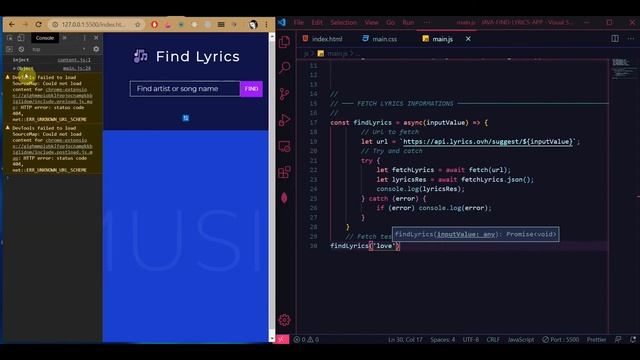Open Extensions view in activity bar
This screenshot has height=360, width=640.
[284, 172]
